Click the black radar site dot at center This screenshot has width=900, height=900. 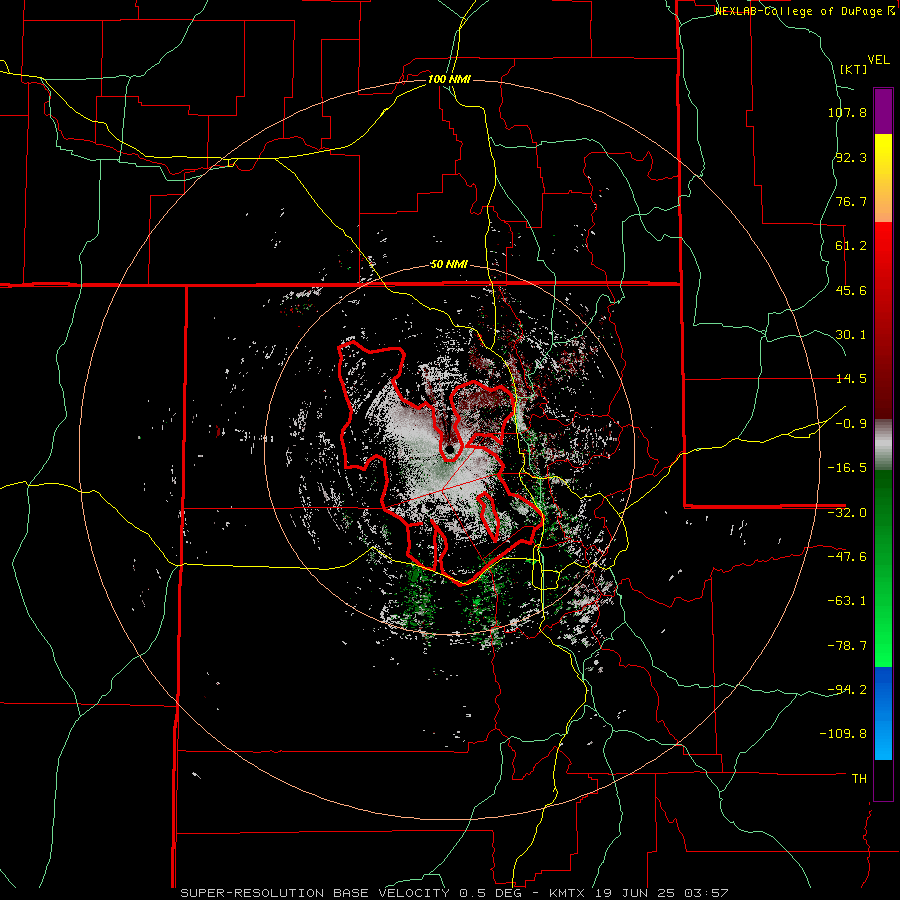coord(449,448)
